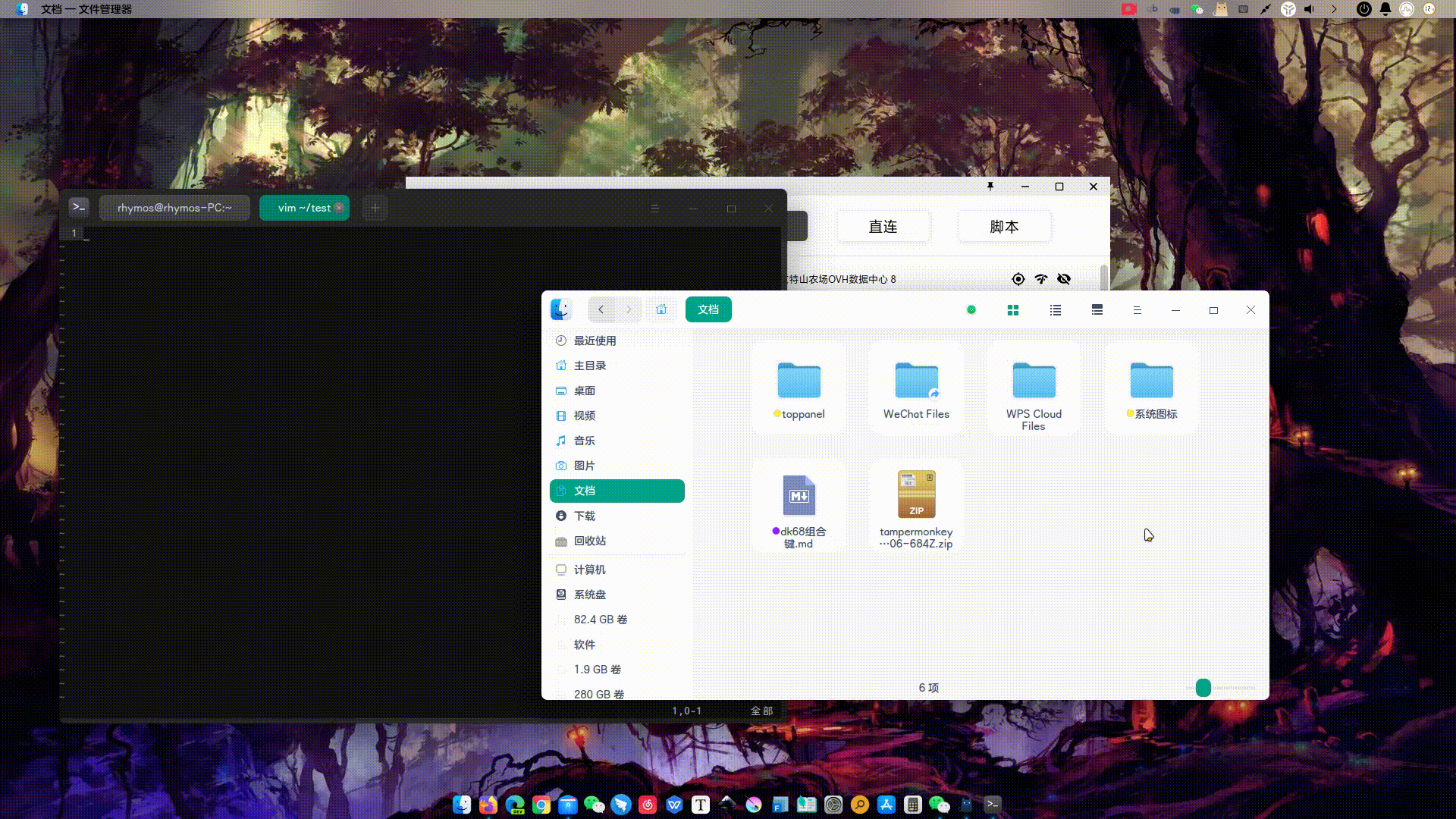The height and width of the screenshot is (819, 1456).
Task: Expand hidden system tray icons with the chevron
Action: [1332, 10]
